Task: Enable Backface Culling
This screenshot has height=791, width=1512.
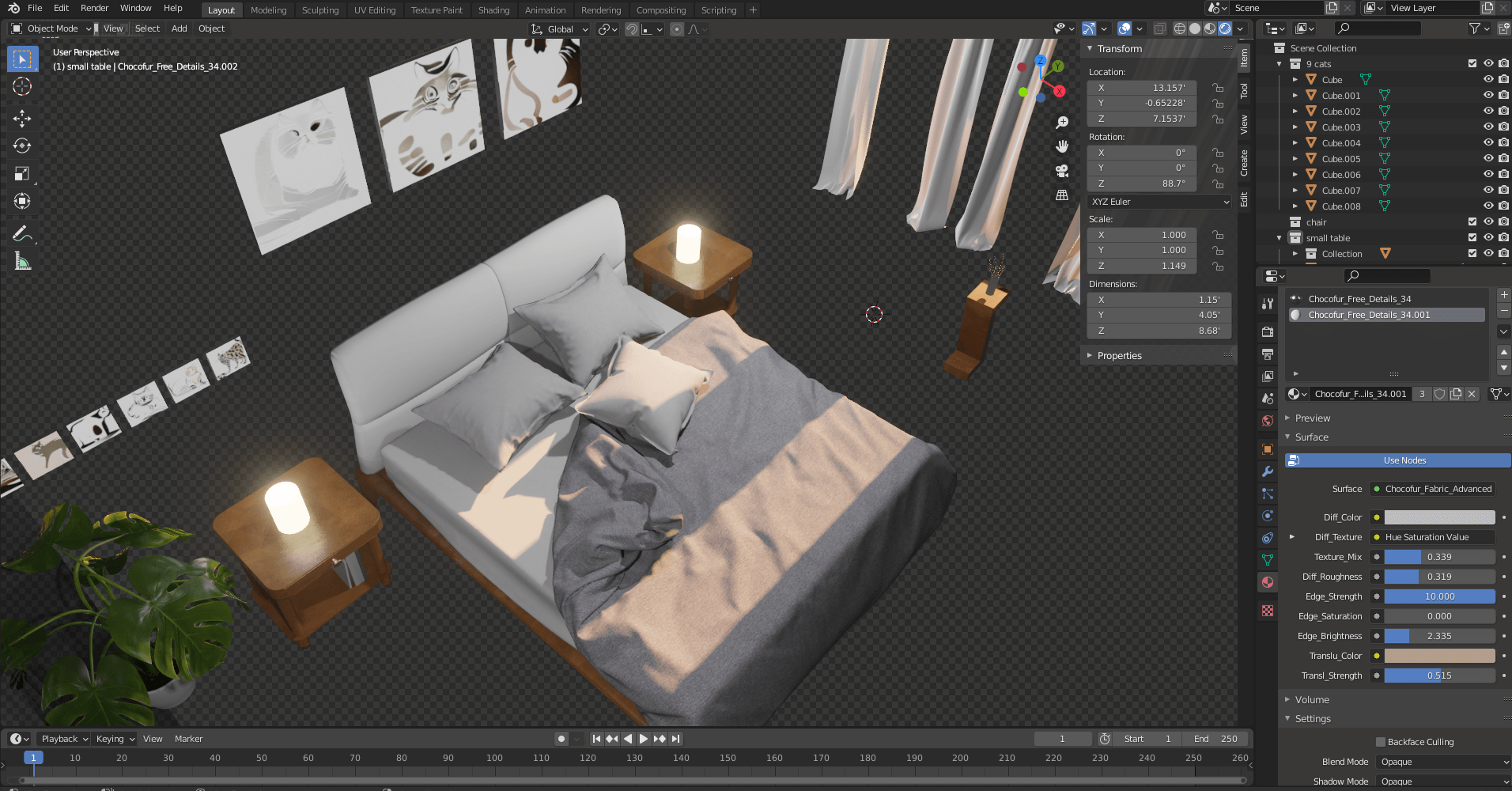Action: [1381, 741]
